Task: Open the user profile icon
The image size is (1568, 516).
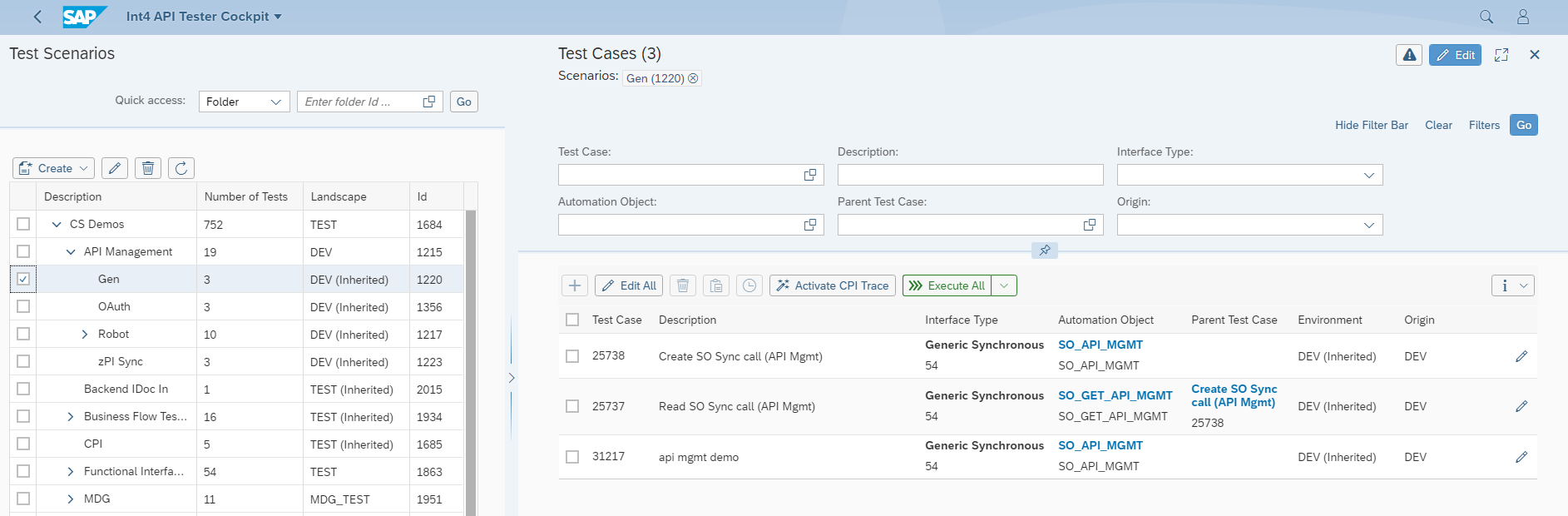Action: point(1523,17)
